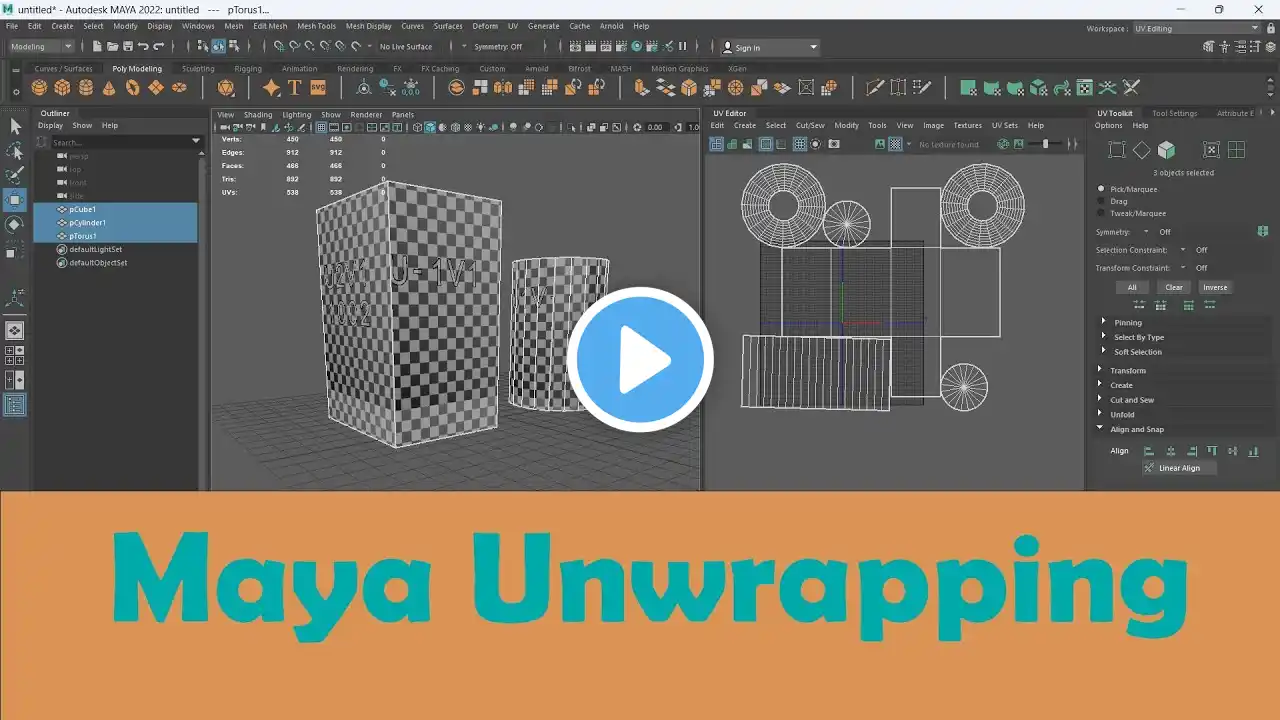This screenshot has width=1280, height=720.
Task: Click the Inverse selection button
Action: coord(1215,287)
